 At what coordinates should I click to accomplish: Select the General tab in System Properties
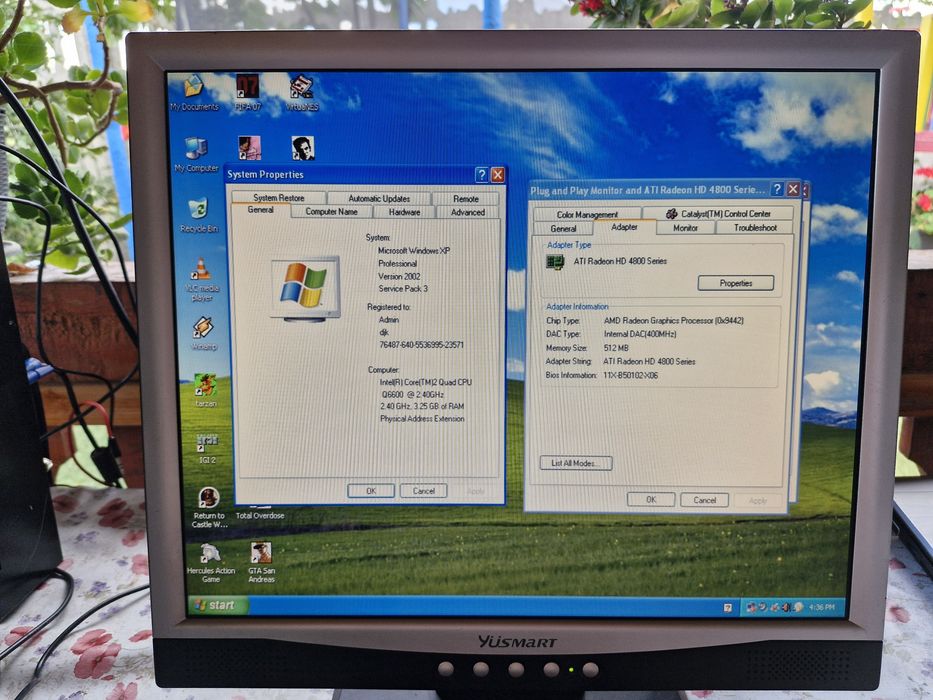coord(261,210)
